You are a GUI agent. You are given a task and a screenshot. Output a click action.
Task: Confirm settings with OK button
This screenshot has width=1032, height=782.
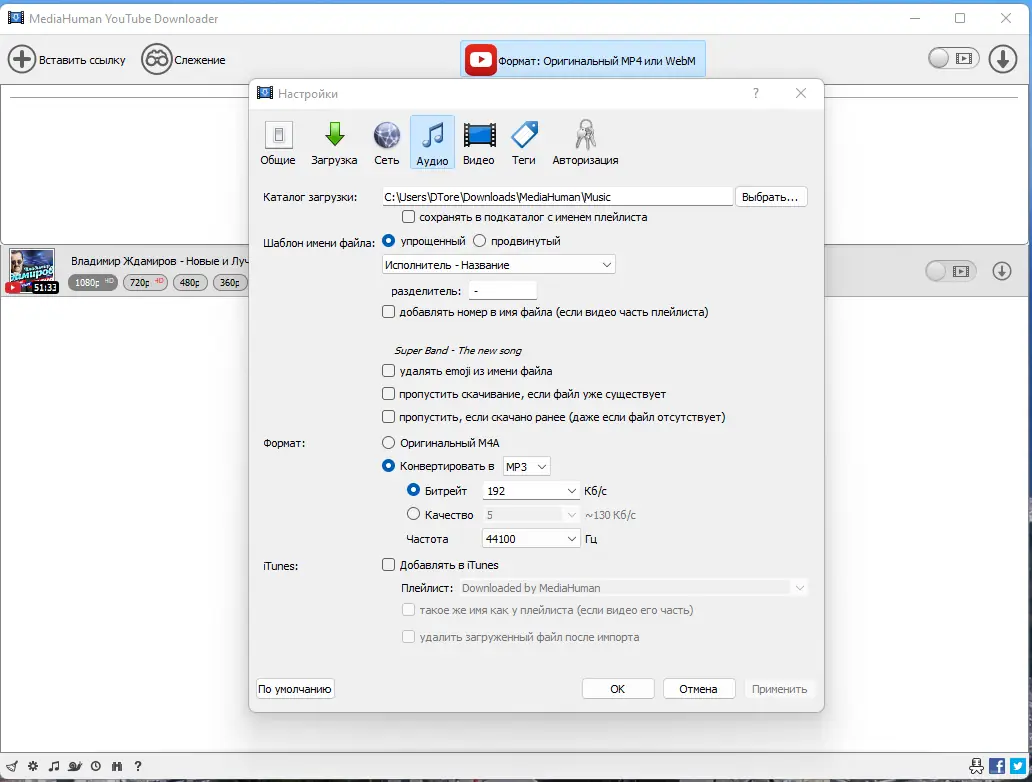click(617, 689)
